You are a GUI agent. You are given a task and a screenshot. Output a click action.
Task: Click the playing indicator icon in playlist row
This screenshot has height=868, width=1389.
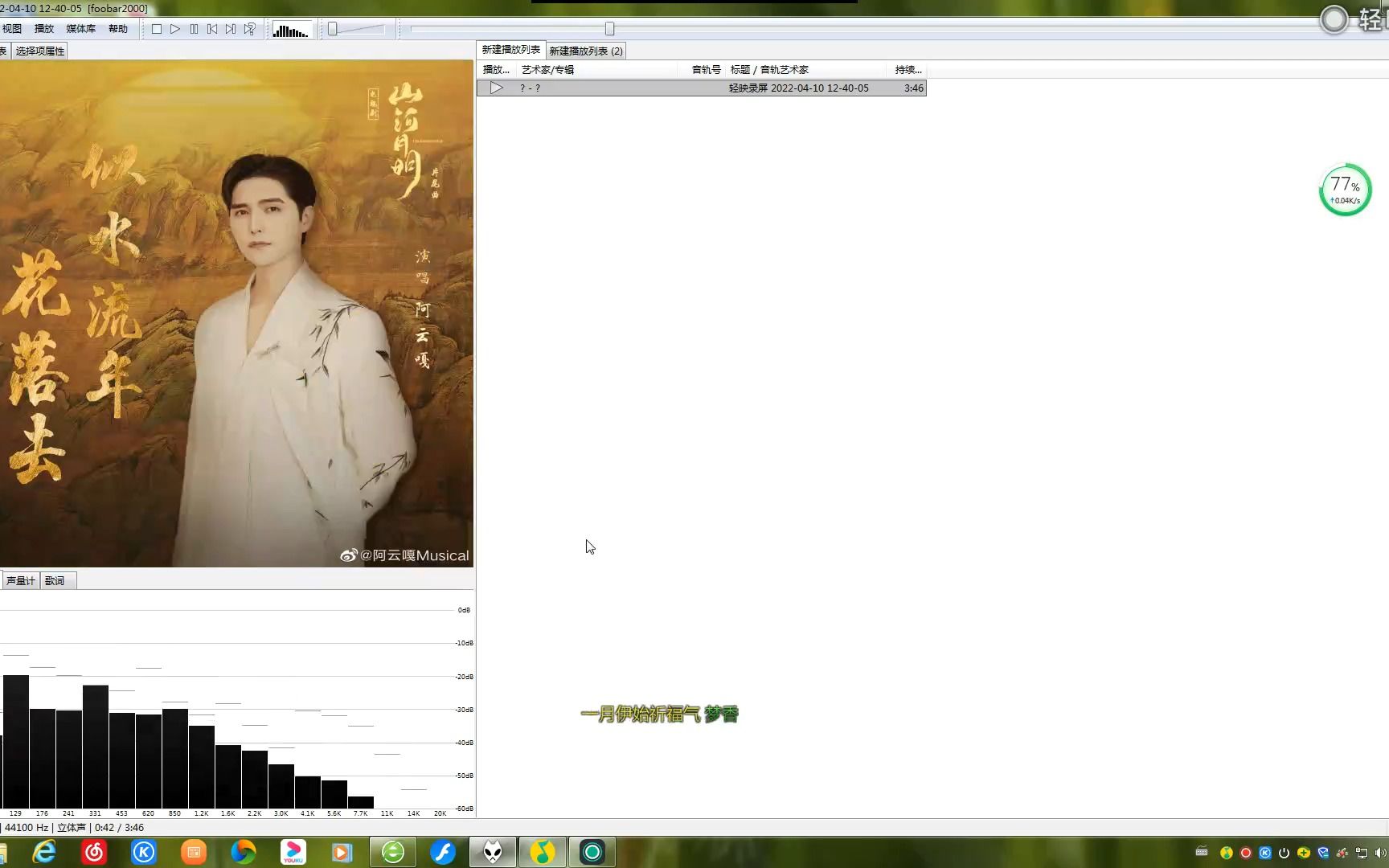click(x=497, y=88)
